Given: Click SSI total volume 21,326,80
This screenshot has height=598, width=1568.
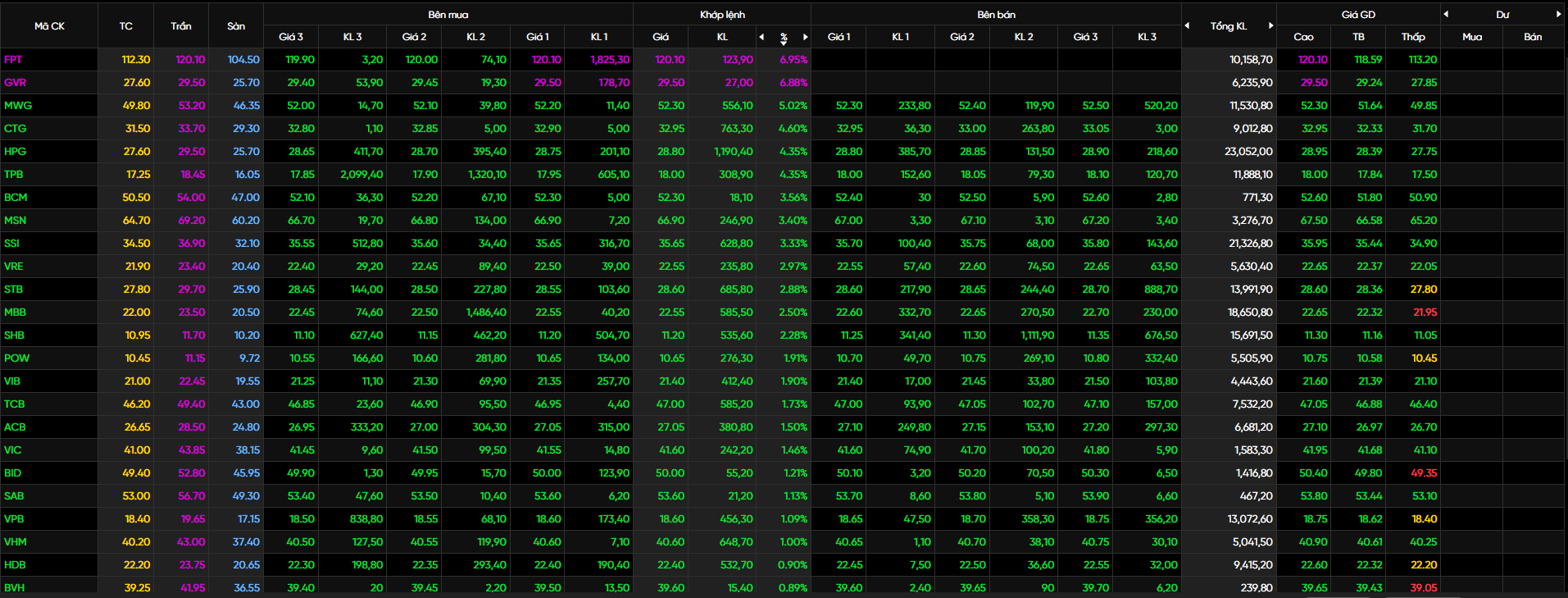Looking at the screenshot, I should point(1251,244).
